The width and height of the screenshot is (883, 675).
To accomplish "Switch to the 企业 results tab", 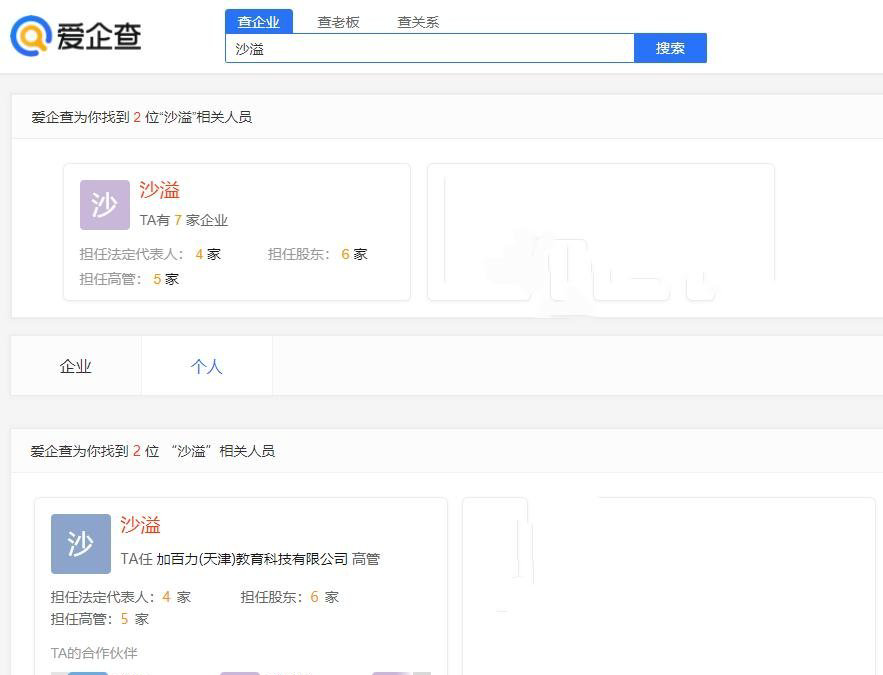I will (x=76, y=366).
